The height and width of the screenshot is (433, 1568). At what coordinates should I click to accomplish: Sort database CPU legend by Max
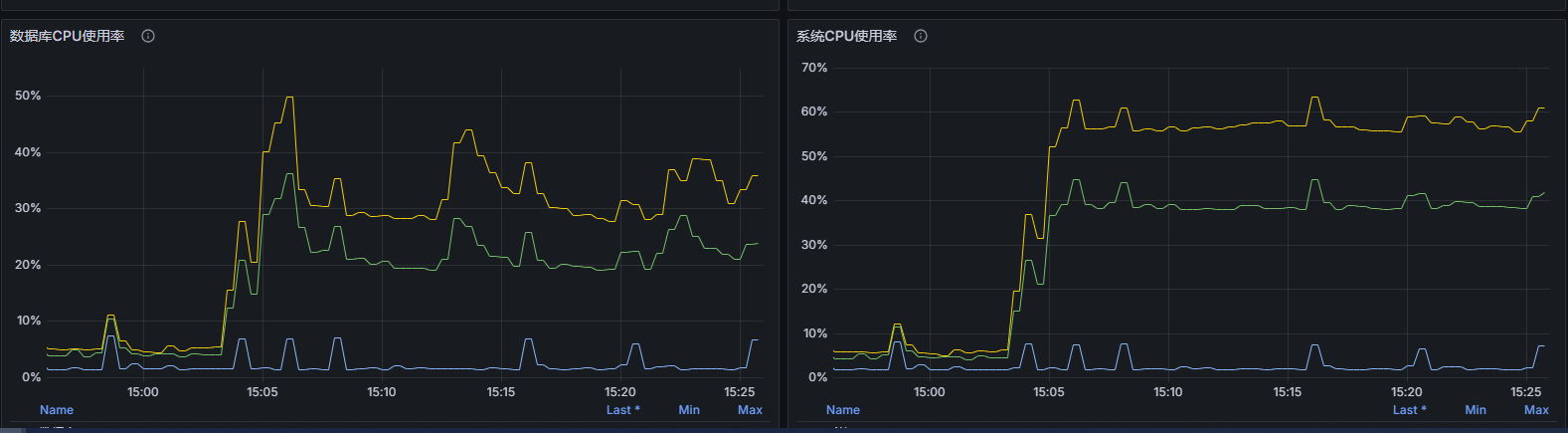(750, 410)
